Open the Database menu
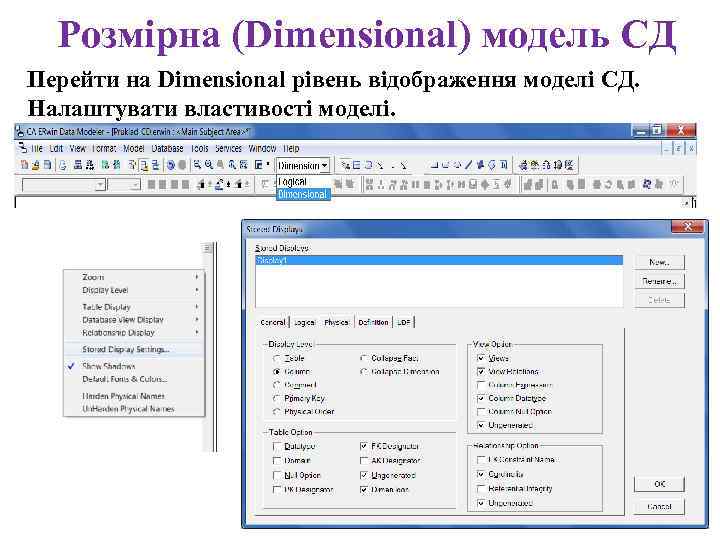This screenshot has height=540, width=720. [168, 148]
